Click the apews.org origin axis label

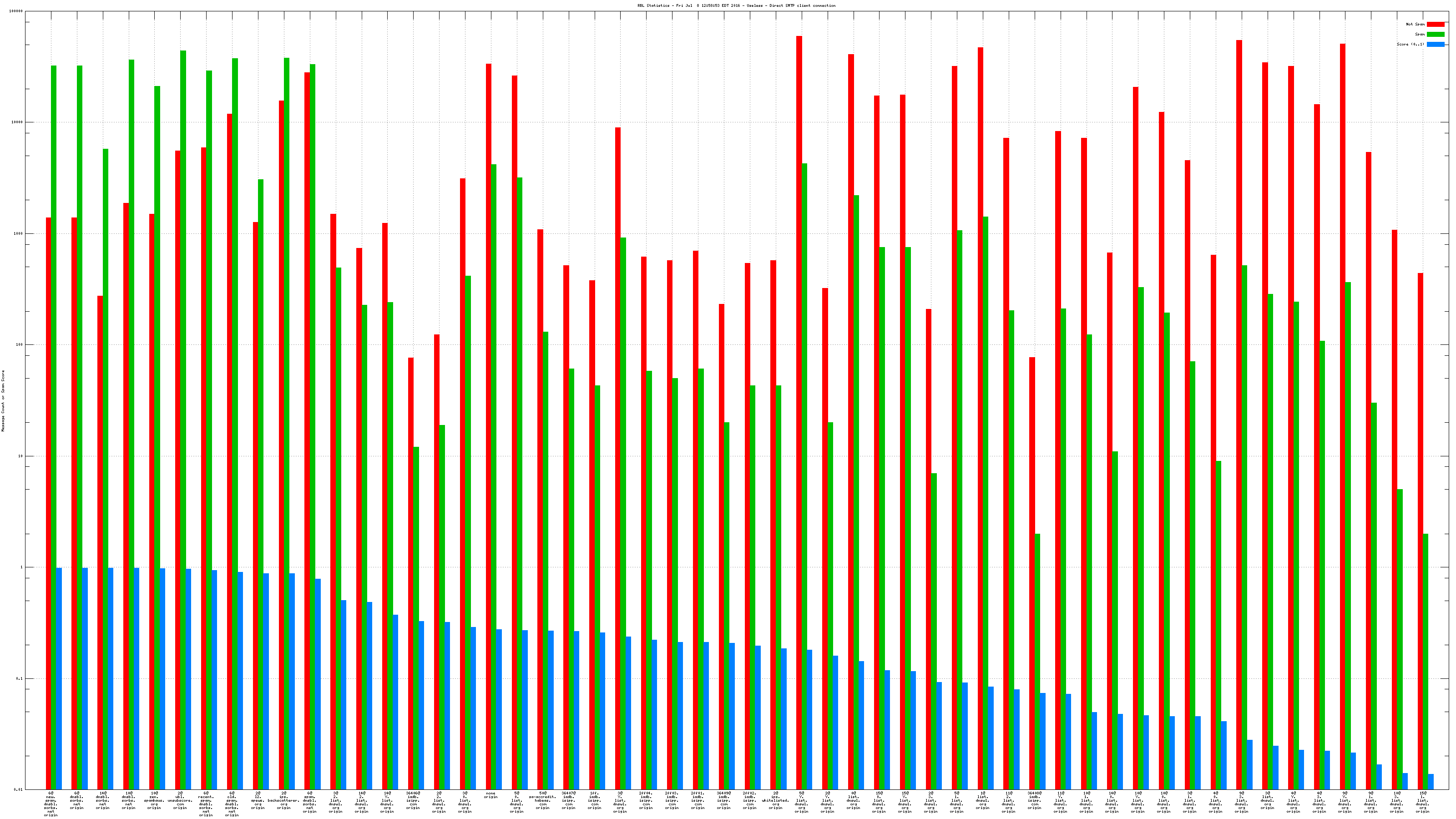pos(258,800)
